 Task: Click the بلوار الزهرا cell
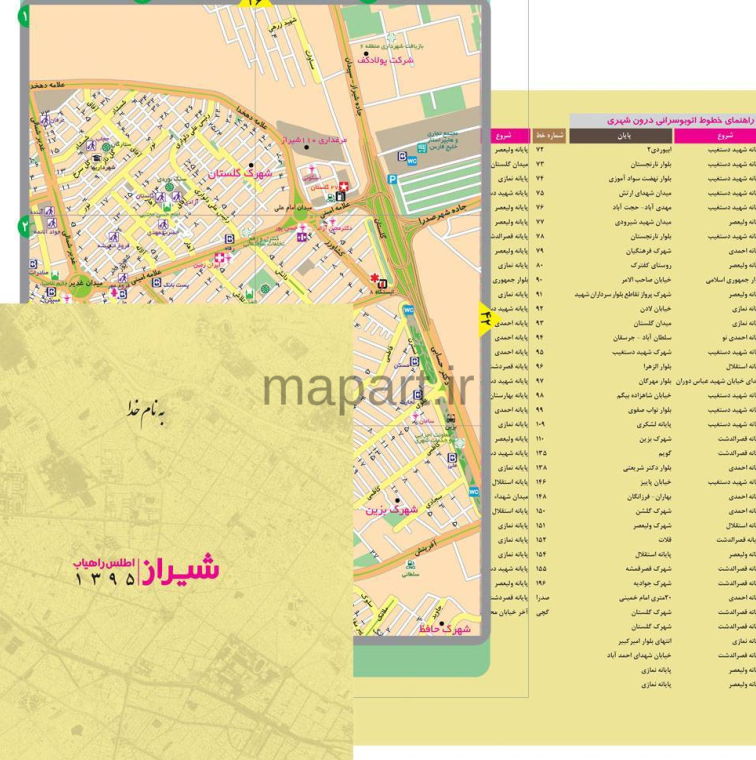657,366
